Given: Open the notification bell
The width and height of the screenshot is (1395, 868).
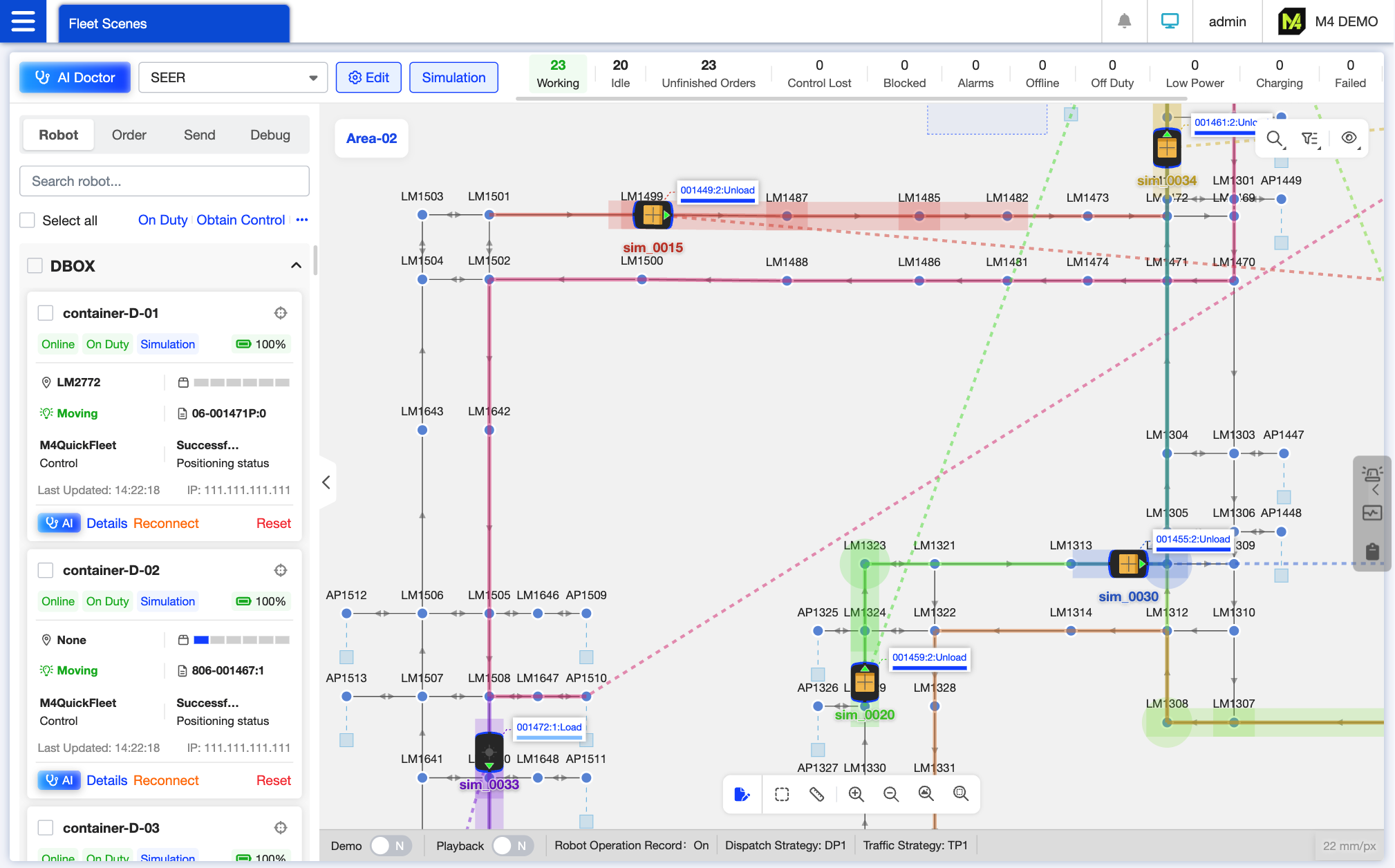Looking at the screenshot, I should [1124, 21].
